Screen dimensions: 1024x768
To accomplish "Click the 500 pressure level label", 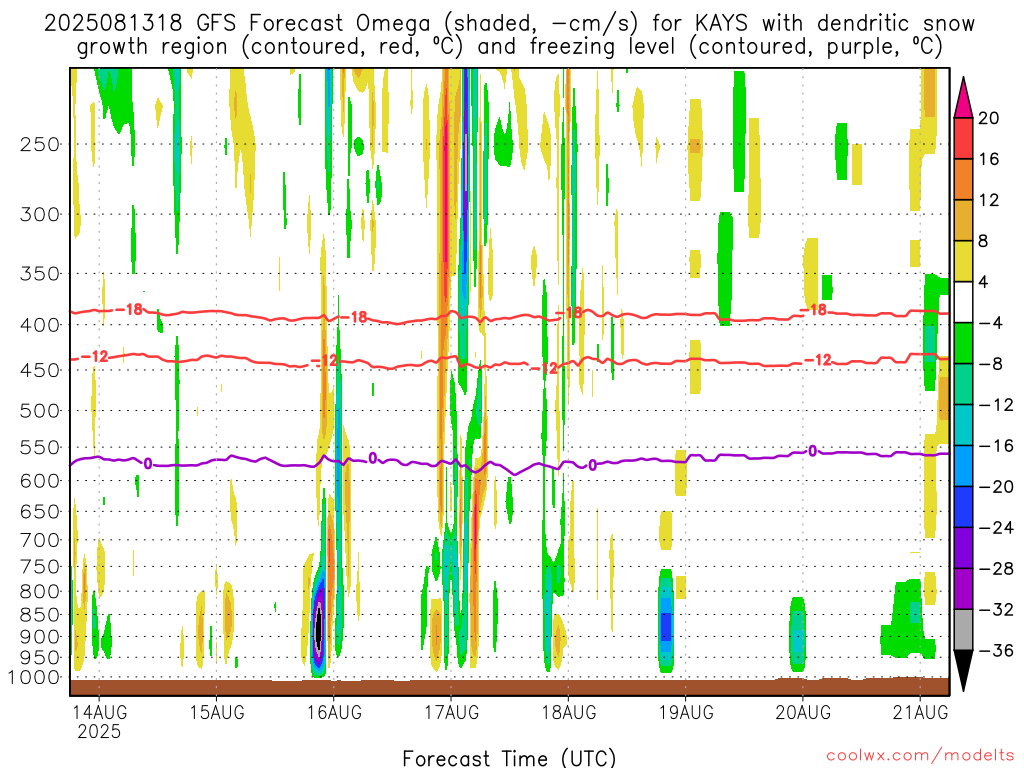I will [40, 411].
